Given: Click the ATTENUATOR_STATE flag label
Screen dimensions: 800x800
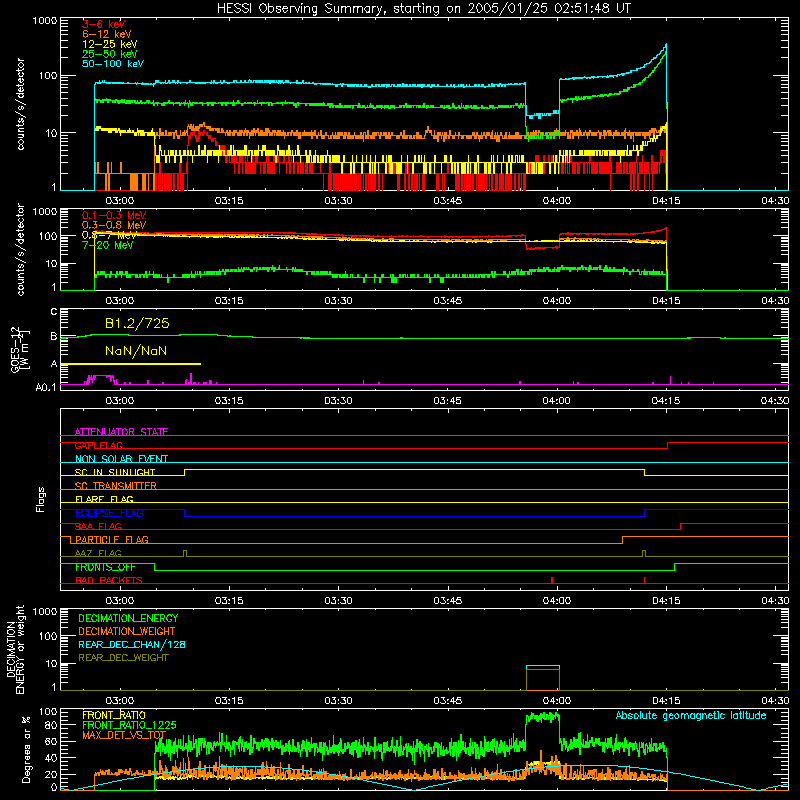Looking at the screenshot, I should coord(121,432).
